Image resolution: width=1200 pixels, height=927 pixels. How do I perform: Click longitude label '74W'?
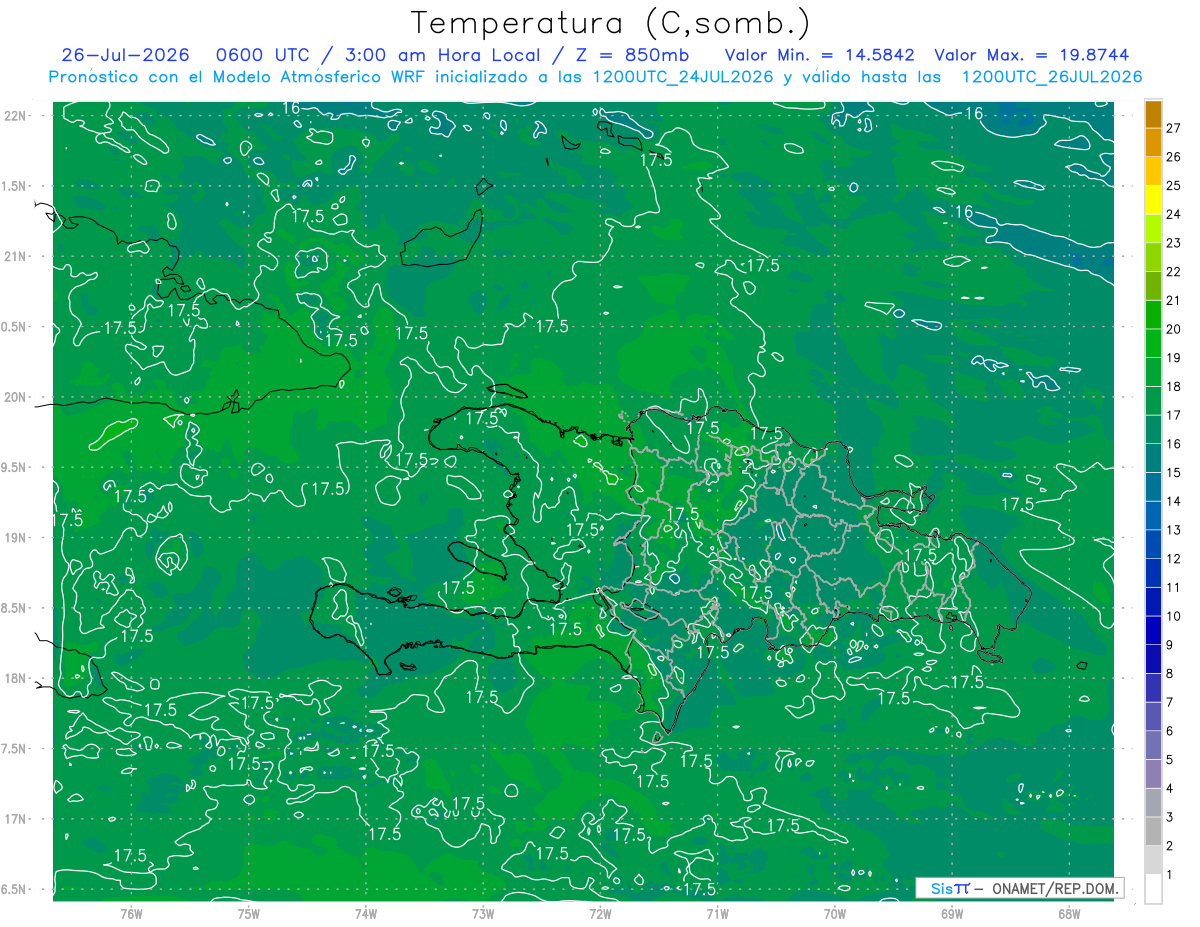tap(365, 914)
